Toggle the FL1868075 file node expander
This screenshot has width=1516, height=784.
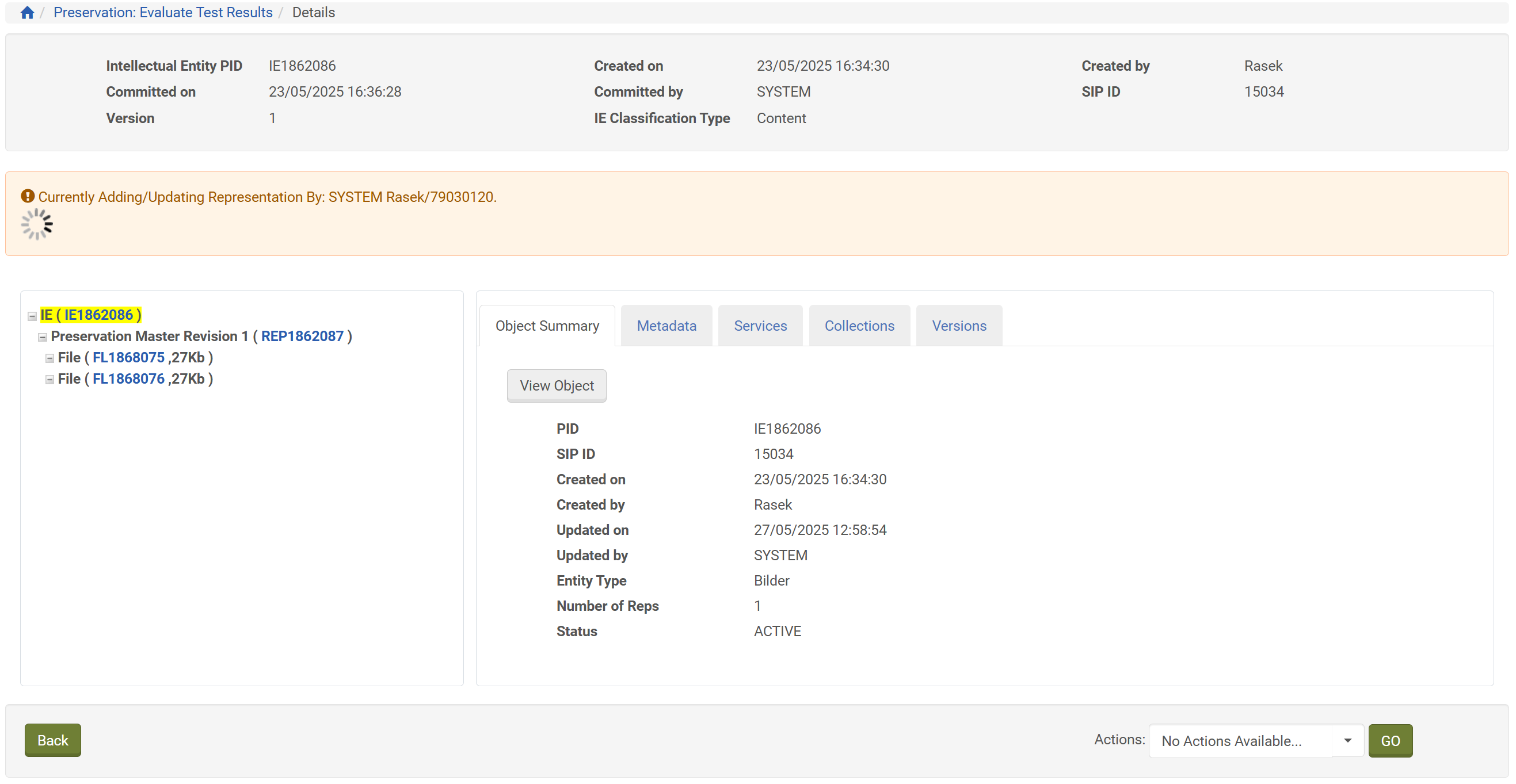[49, 358]
